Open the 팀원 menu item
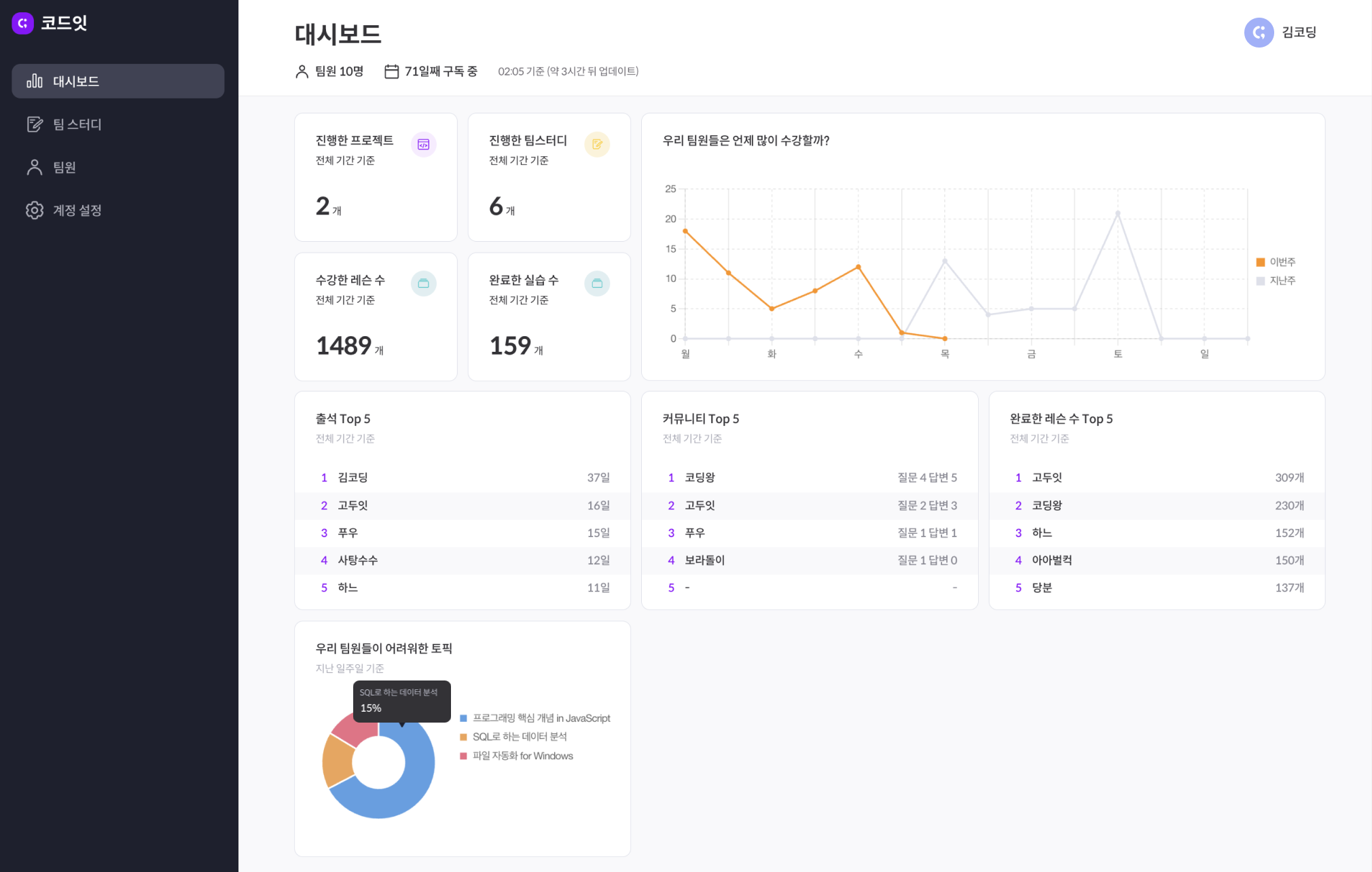The height and width of the screenshot is (872, 1372). (x=65, y=167)
